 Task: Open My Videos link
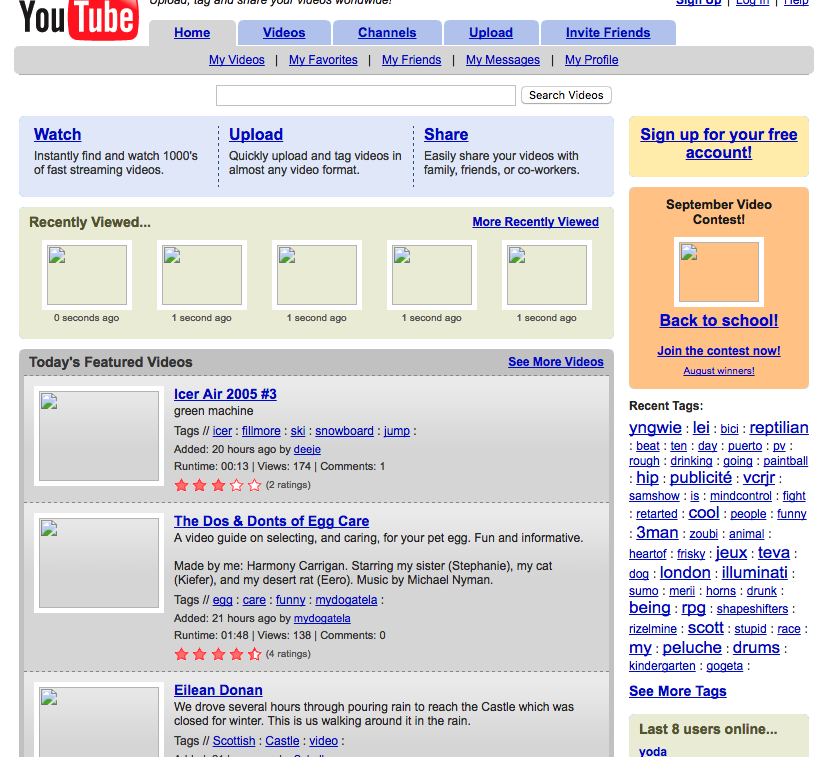pos(236,60)
